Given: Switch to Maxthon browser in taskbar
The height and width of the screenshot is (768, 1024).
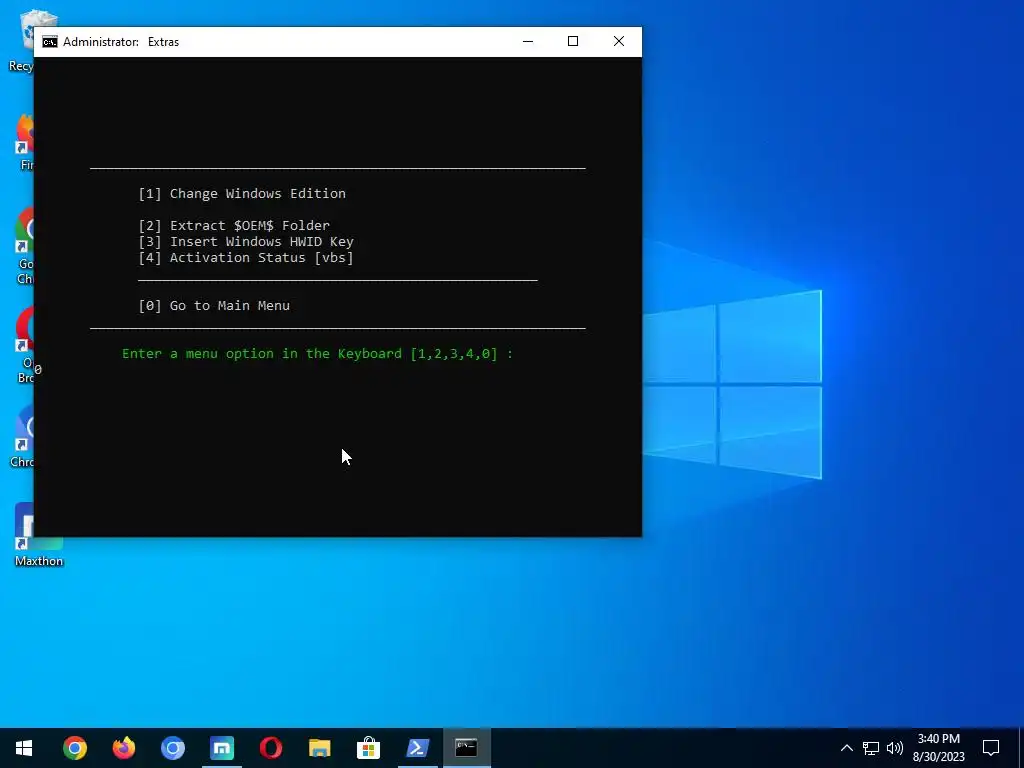Looking at the screenshot, I should (x=222, y=748).
